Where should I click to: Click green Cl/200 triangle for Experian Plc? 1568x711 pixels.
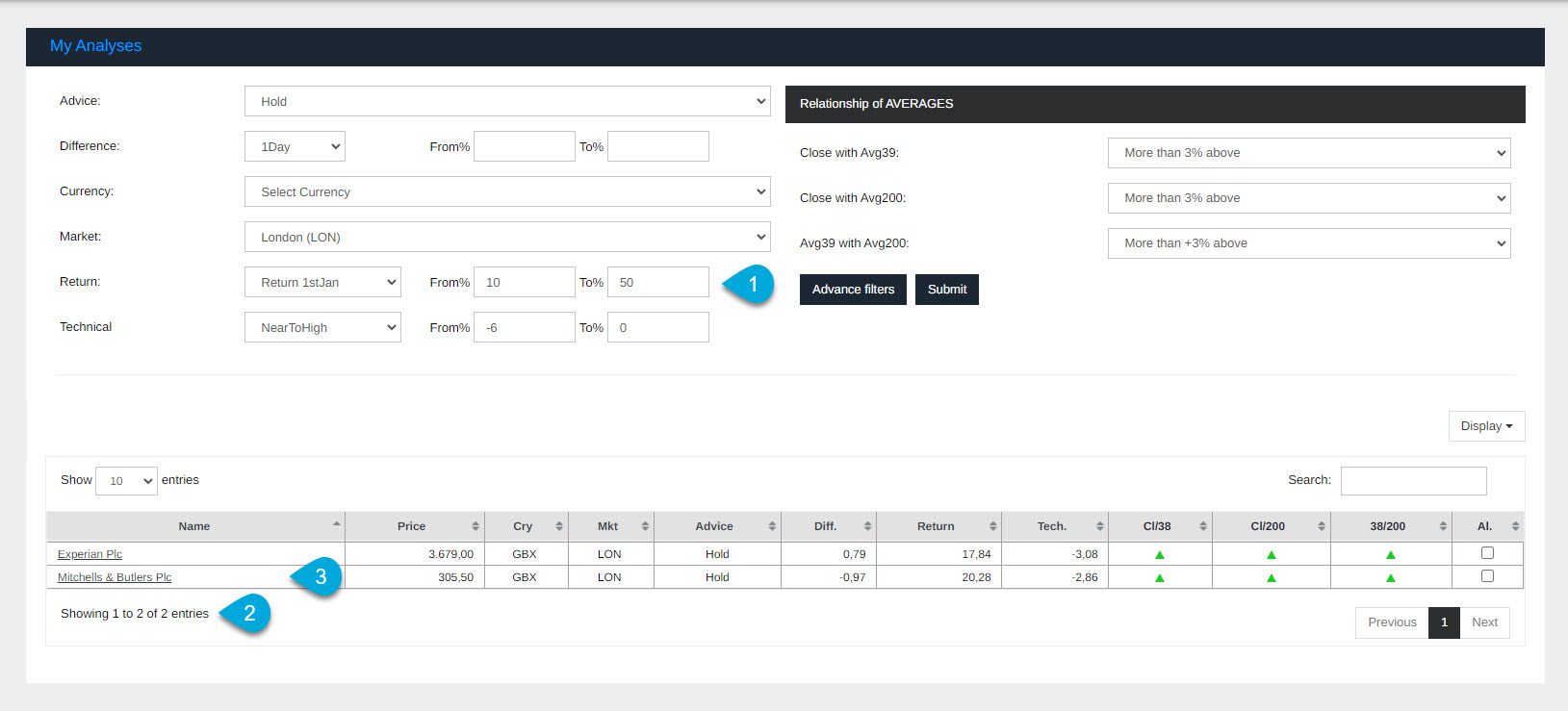coord(1272,555)
